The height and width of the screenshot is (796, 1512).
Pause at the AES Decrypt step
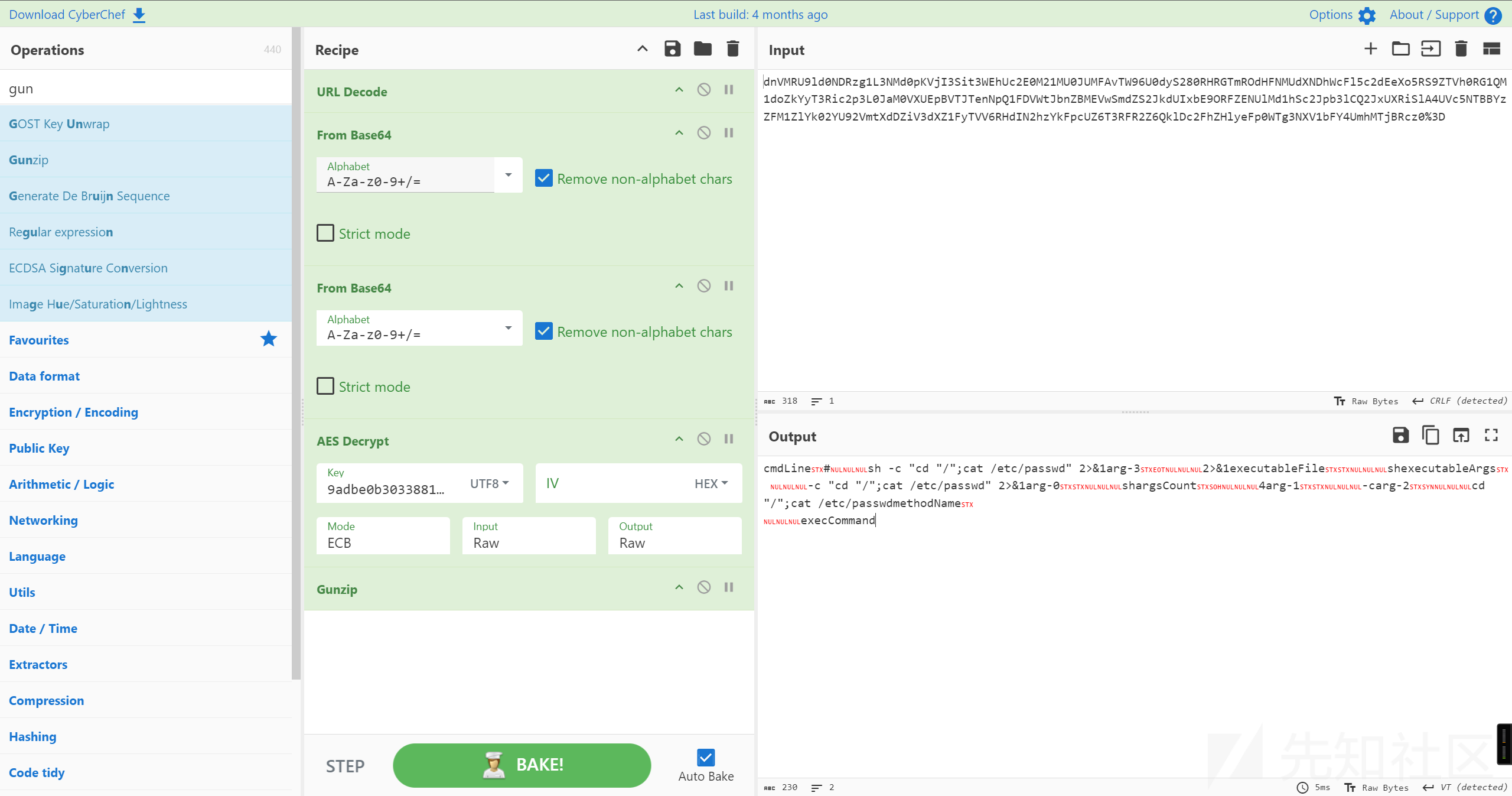point(729,439)
